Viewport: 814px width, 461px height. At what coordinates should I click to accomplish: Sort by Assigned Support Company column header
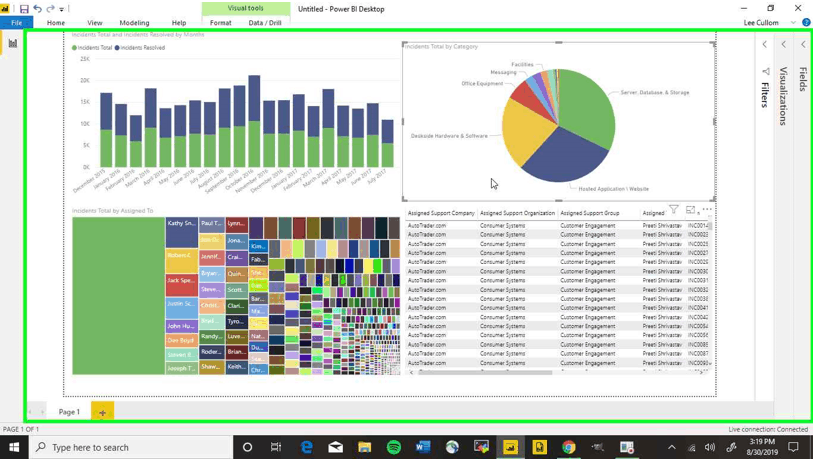[441, 213]
